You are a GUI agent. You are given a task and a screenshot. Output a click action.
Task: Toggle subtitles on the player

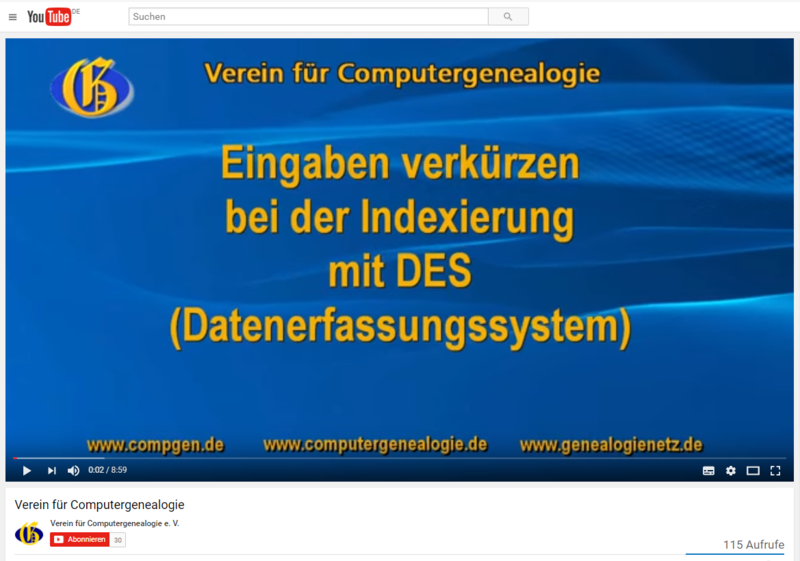pyautogui.click(x=708, y=470)
